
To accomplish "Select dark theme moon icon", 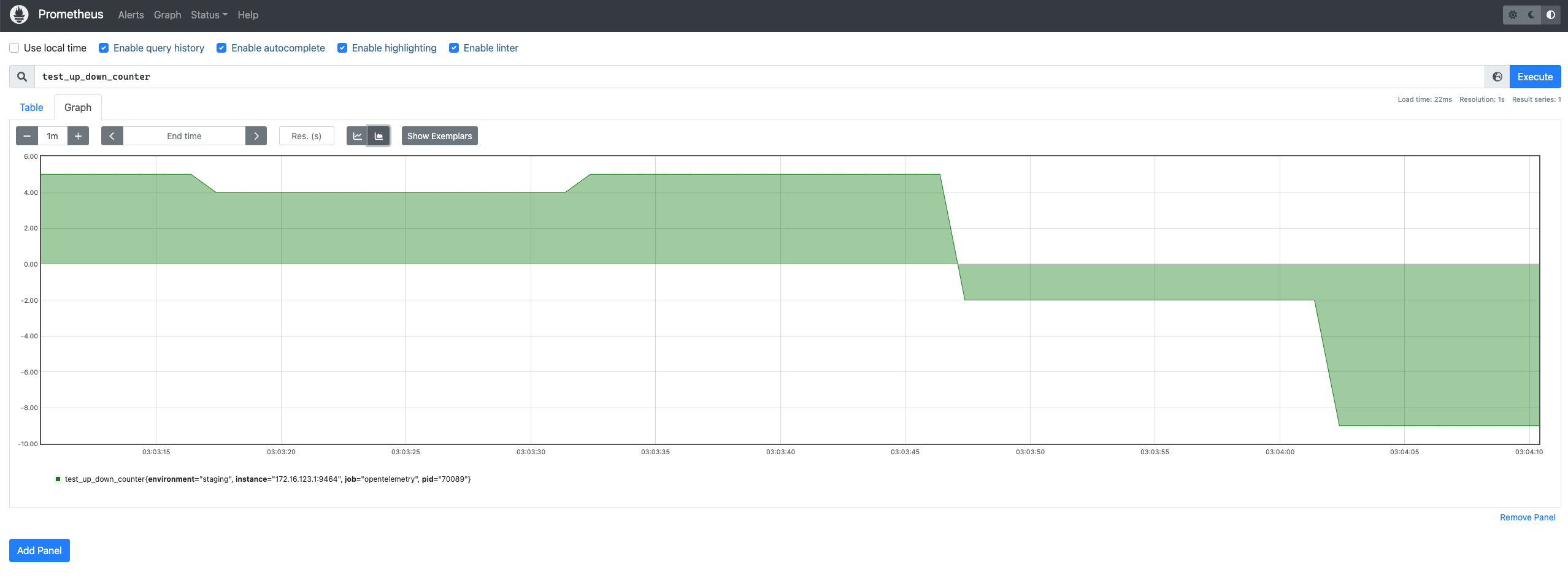I will point(1532,15).
